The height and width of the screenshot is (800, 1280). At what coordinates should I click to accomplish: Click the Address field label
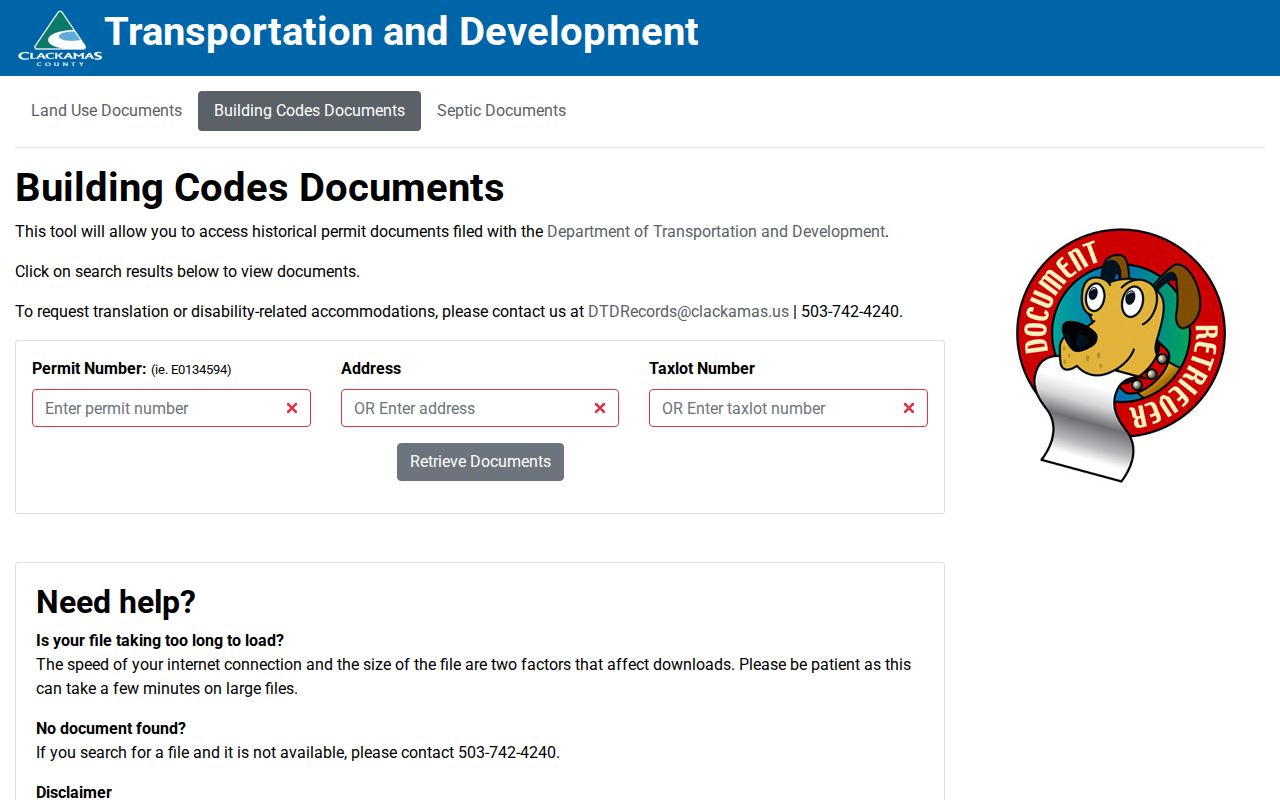click(x=371, y=368)
